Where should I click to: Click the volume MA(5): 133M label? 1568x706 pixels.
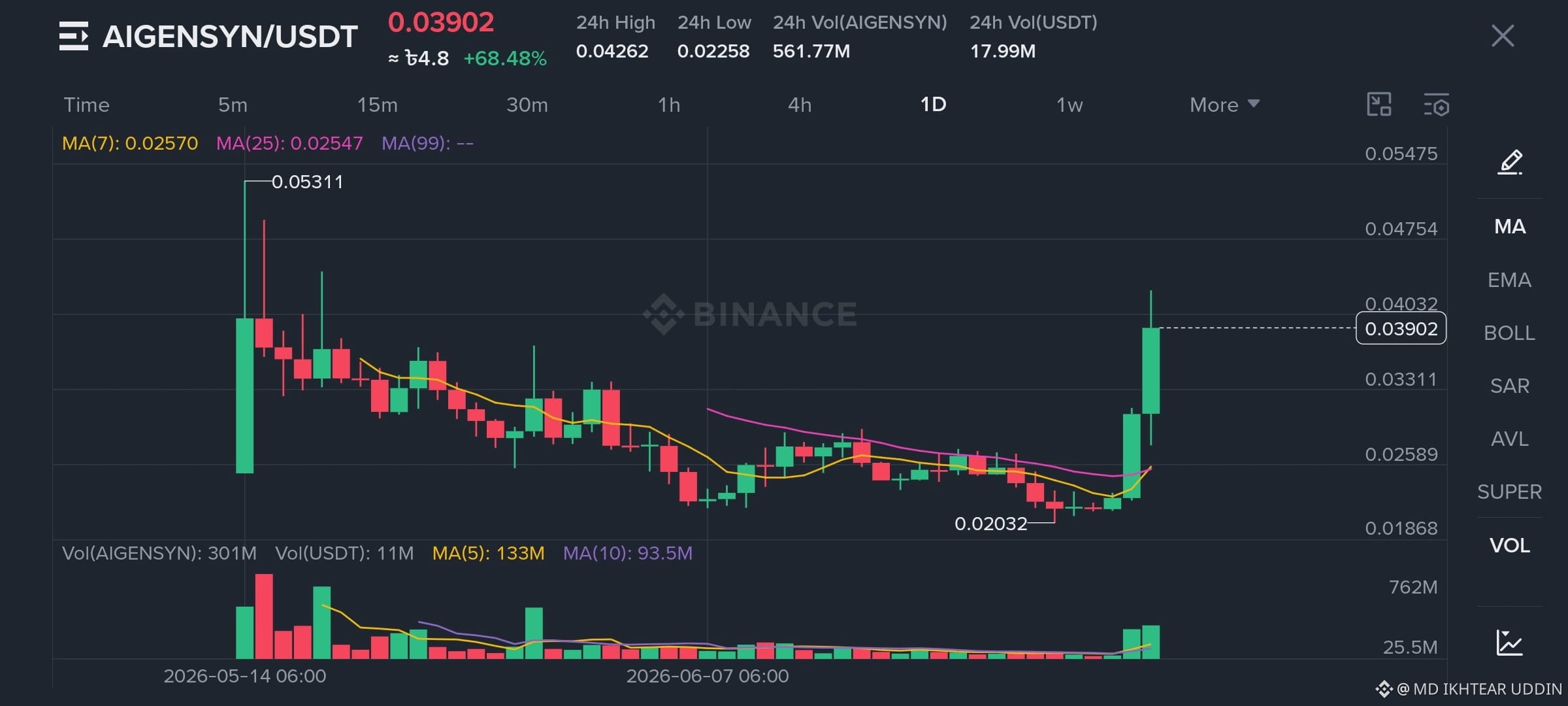pos(489,553)
